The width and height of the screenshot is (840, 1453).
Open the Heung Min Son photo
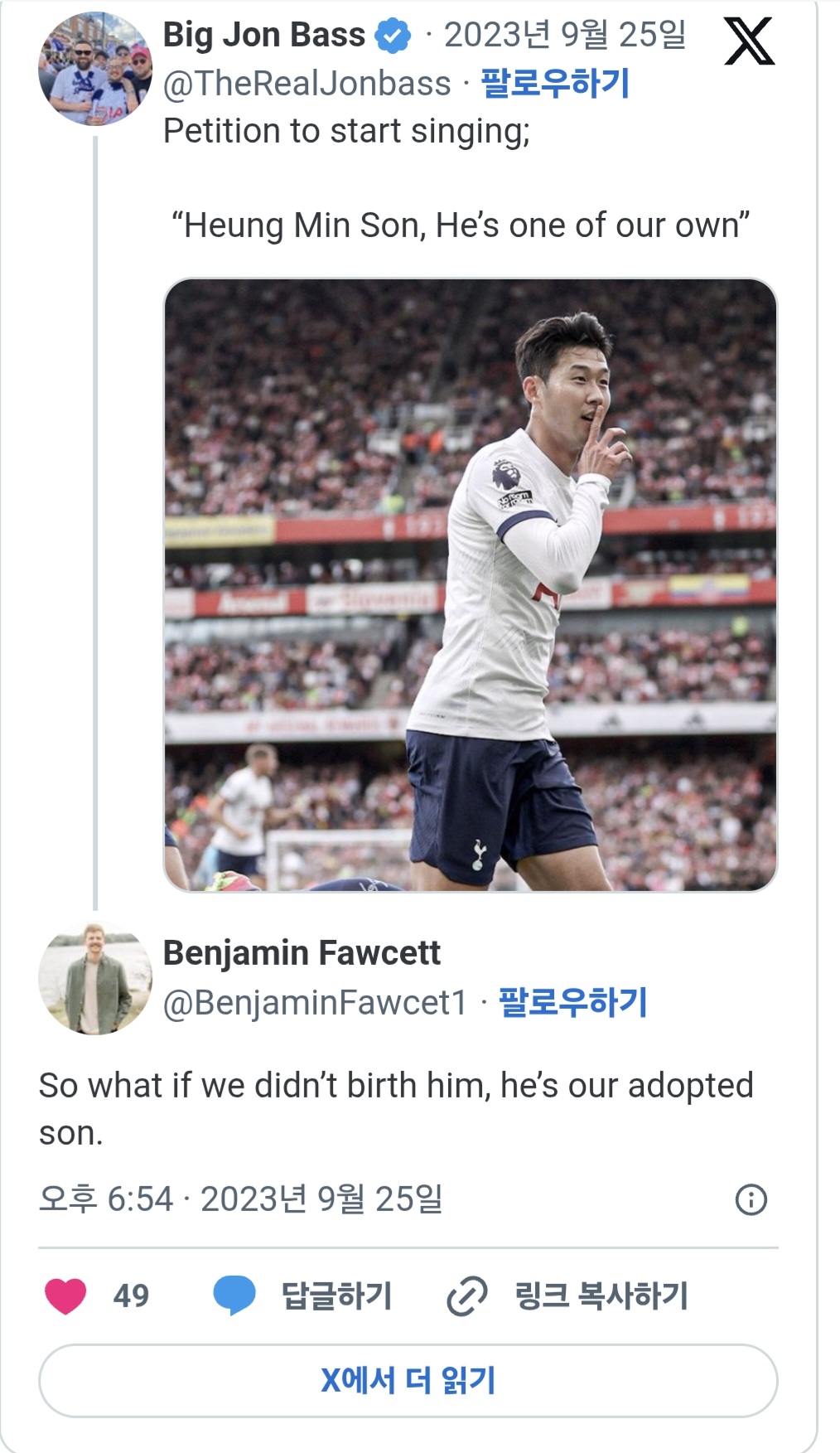coord(471,585)
